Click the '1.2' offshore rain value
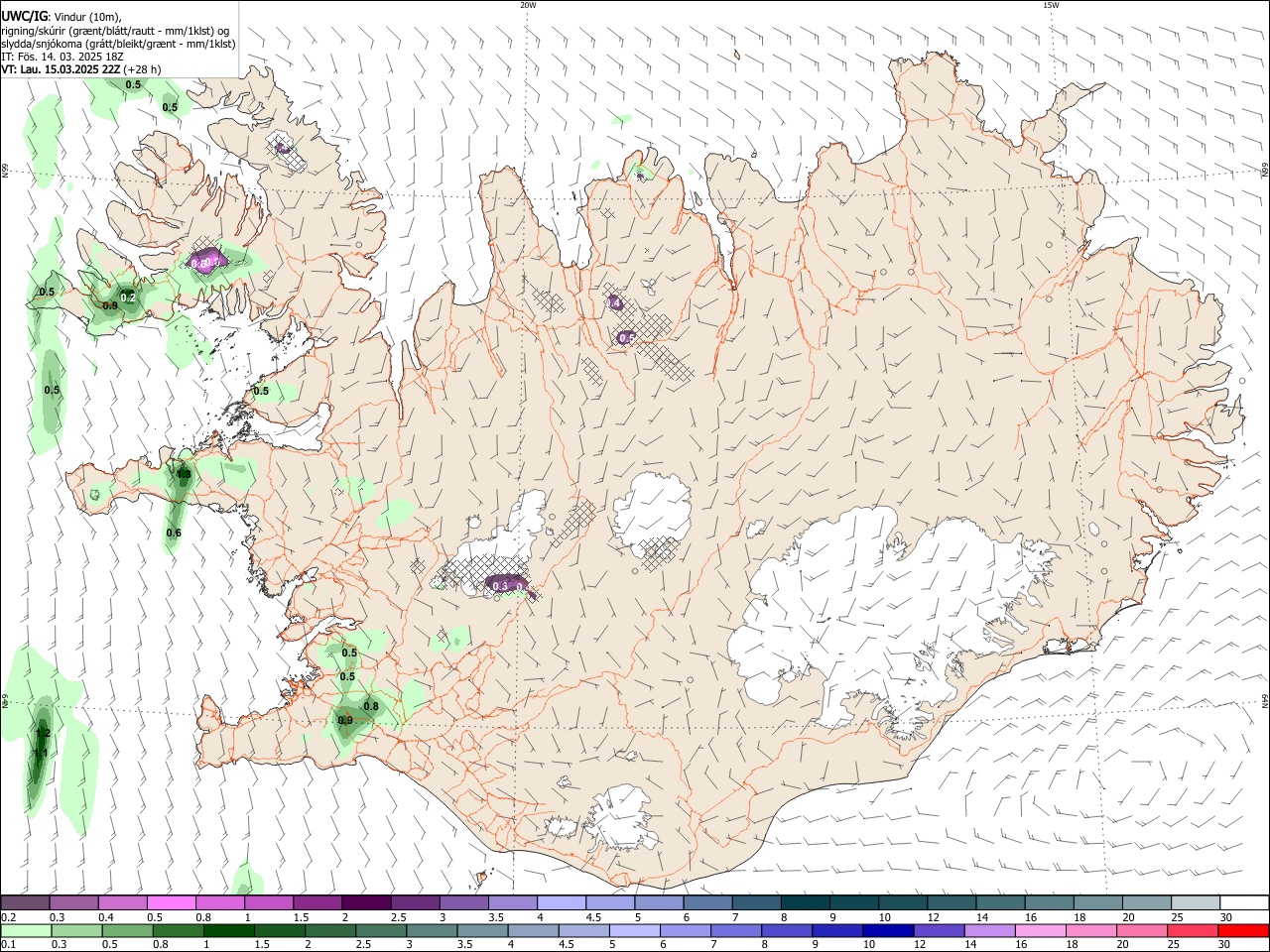Viewport: 1270px width, 952px height. pos(43,733)
